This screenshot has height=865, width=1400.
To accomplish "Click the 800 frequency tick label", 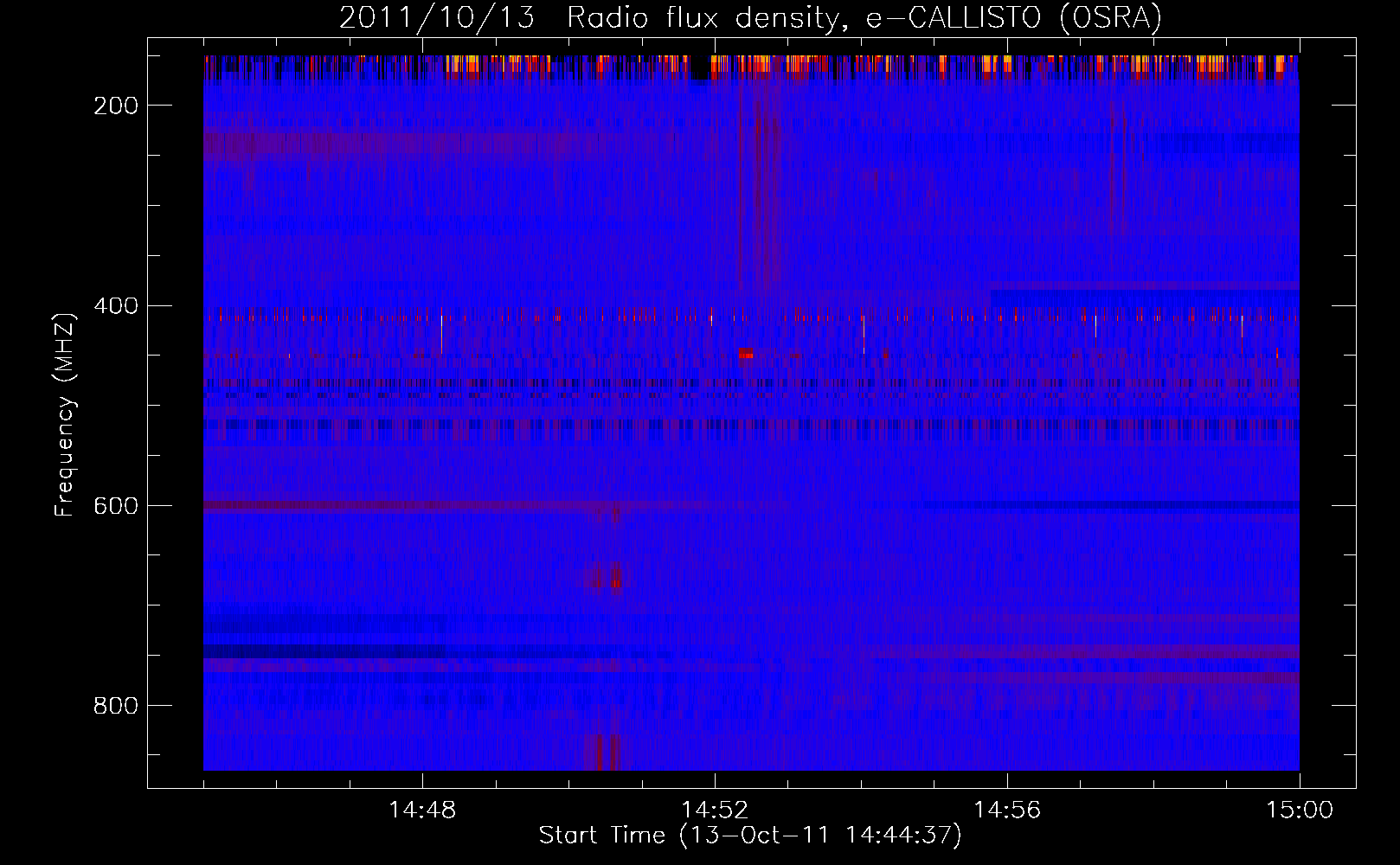I will click(115, 706).
